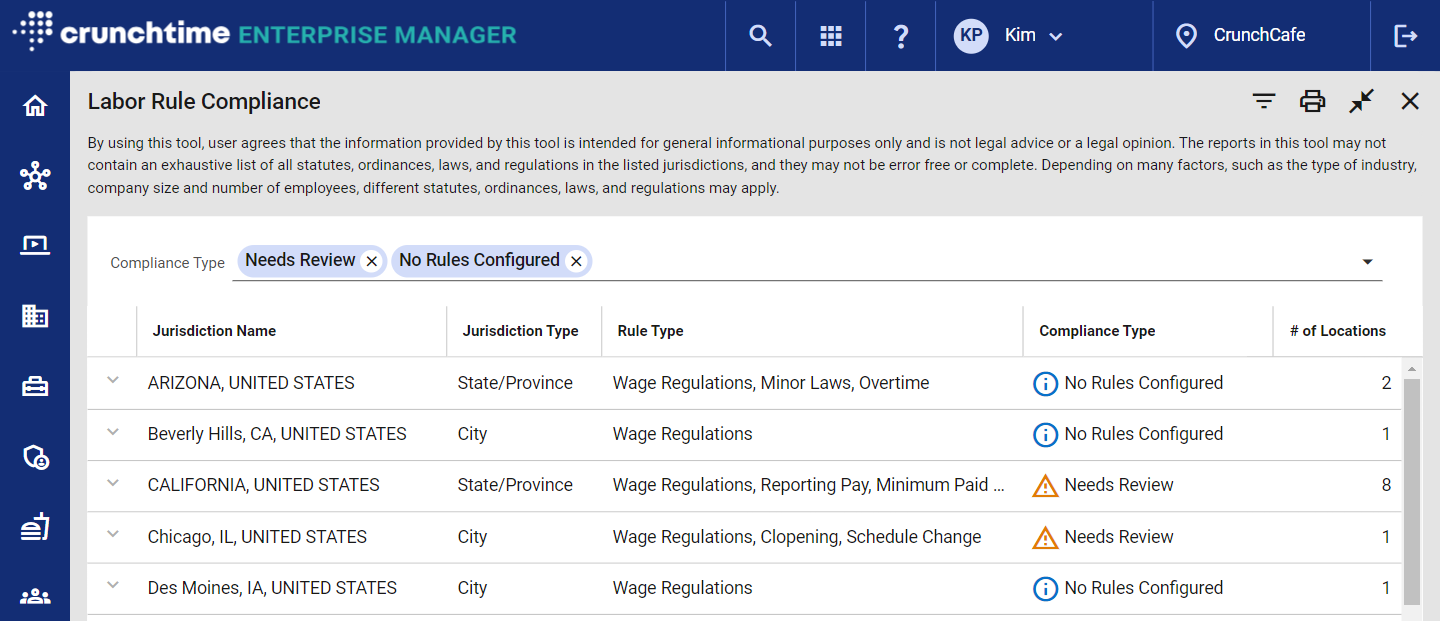This screenshot has height=621, width=1440.
Task: Sort by Rule Type column header
Action: tap(650, 331)
